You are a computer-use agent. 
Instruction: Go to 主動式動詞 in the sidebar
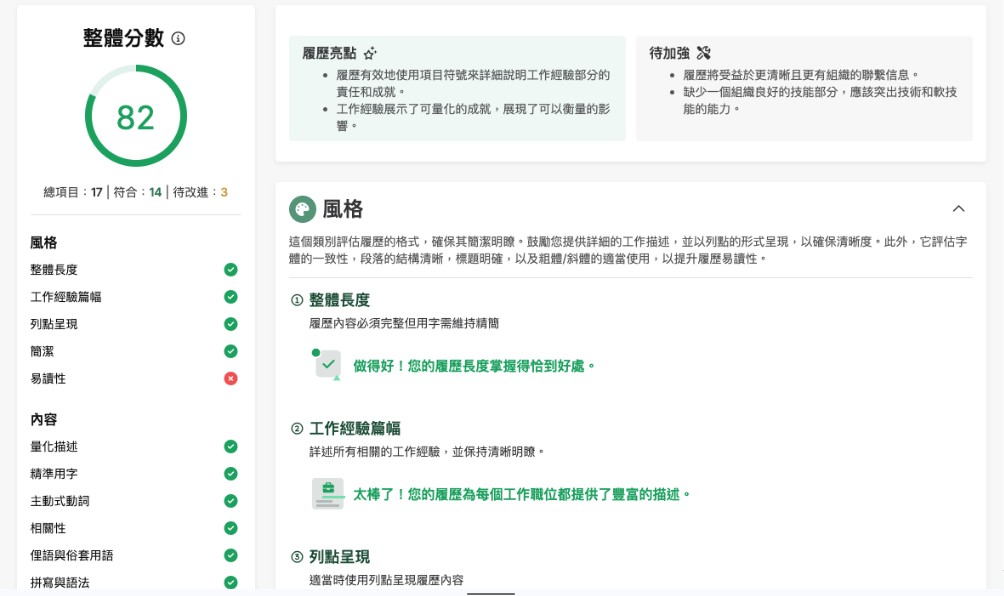tap(60, 501)
